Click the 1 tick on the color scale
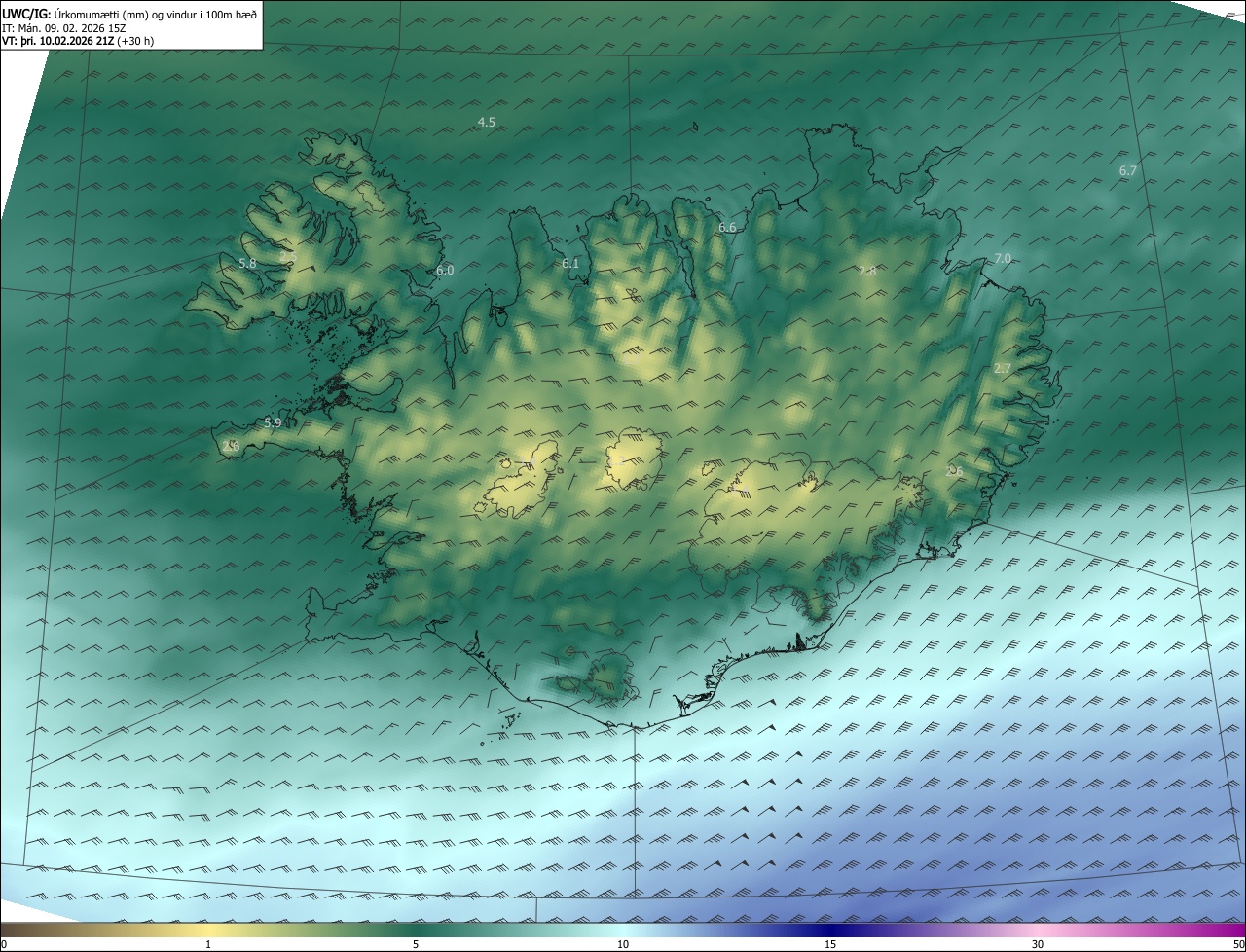The width and height of the screenshot is (1246, 952). (208, 944)
